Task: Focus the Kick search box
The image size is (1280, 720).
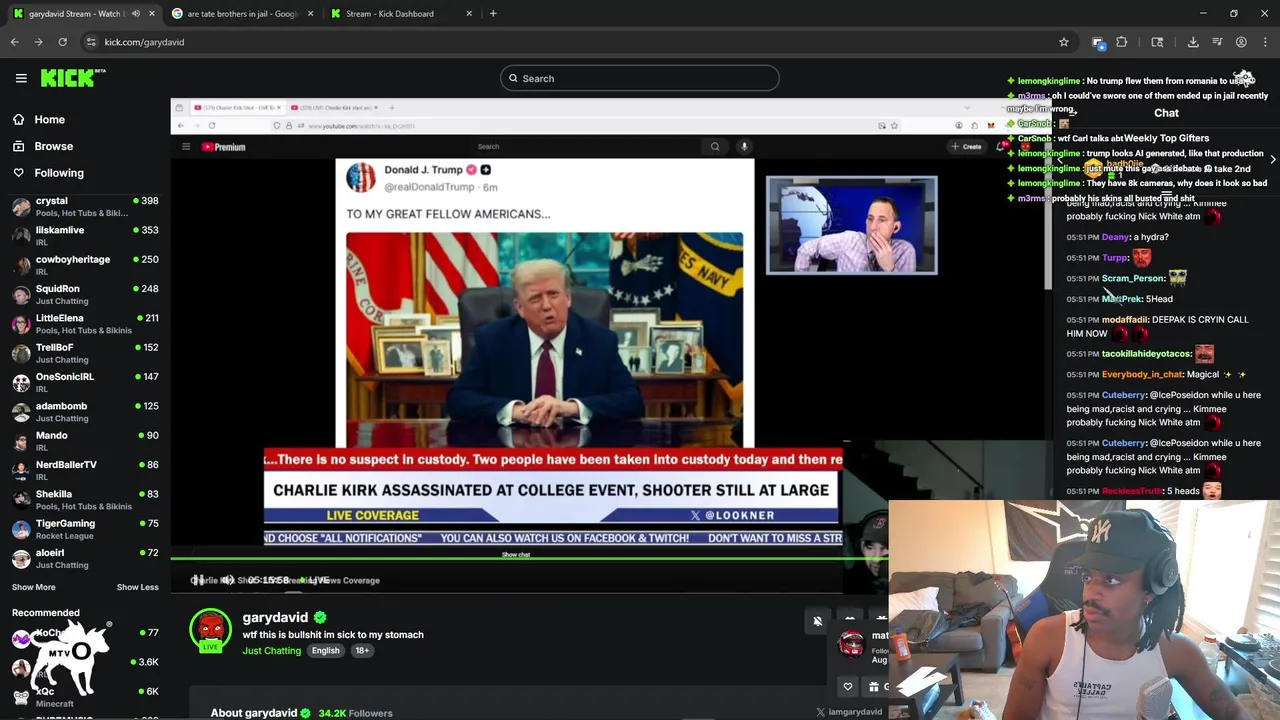Action: [639, 78]
